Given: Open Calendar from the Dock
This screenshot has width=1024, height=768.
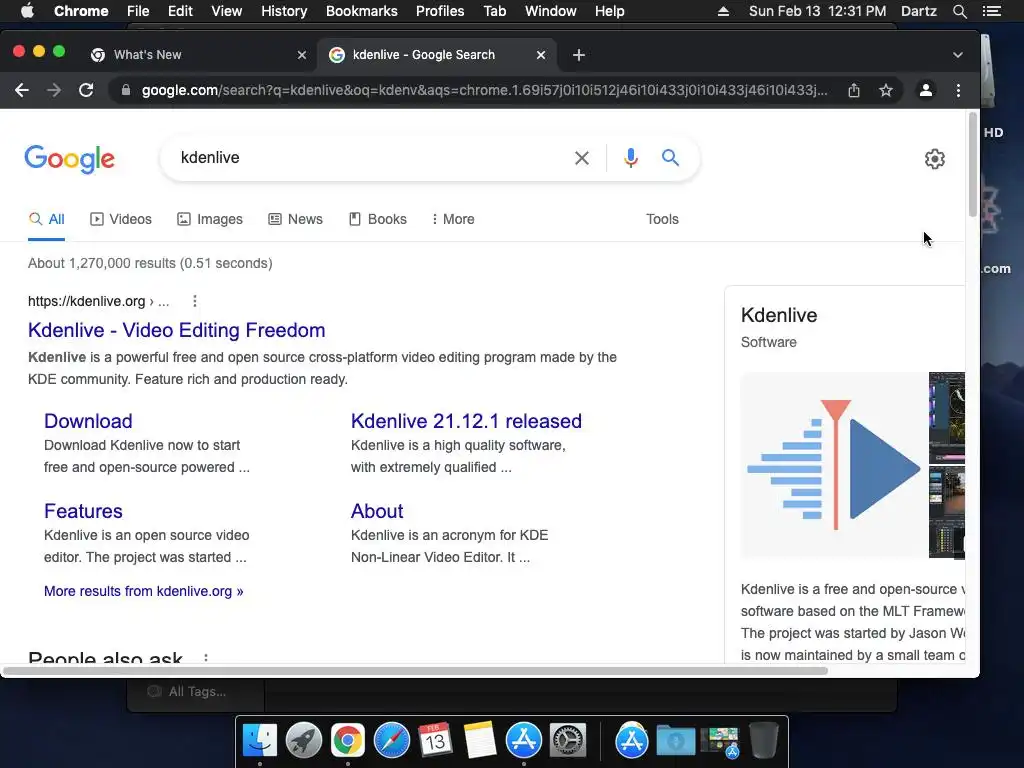Looking at the screenshot, I should (x=435, y=740).
